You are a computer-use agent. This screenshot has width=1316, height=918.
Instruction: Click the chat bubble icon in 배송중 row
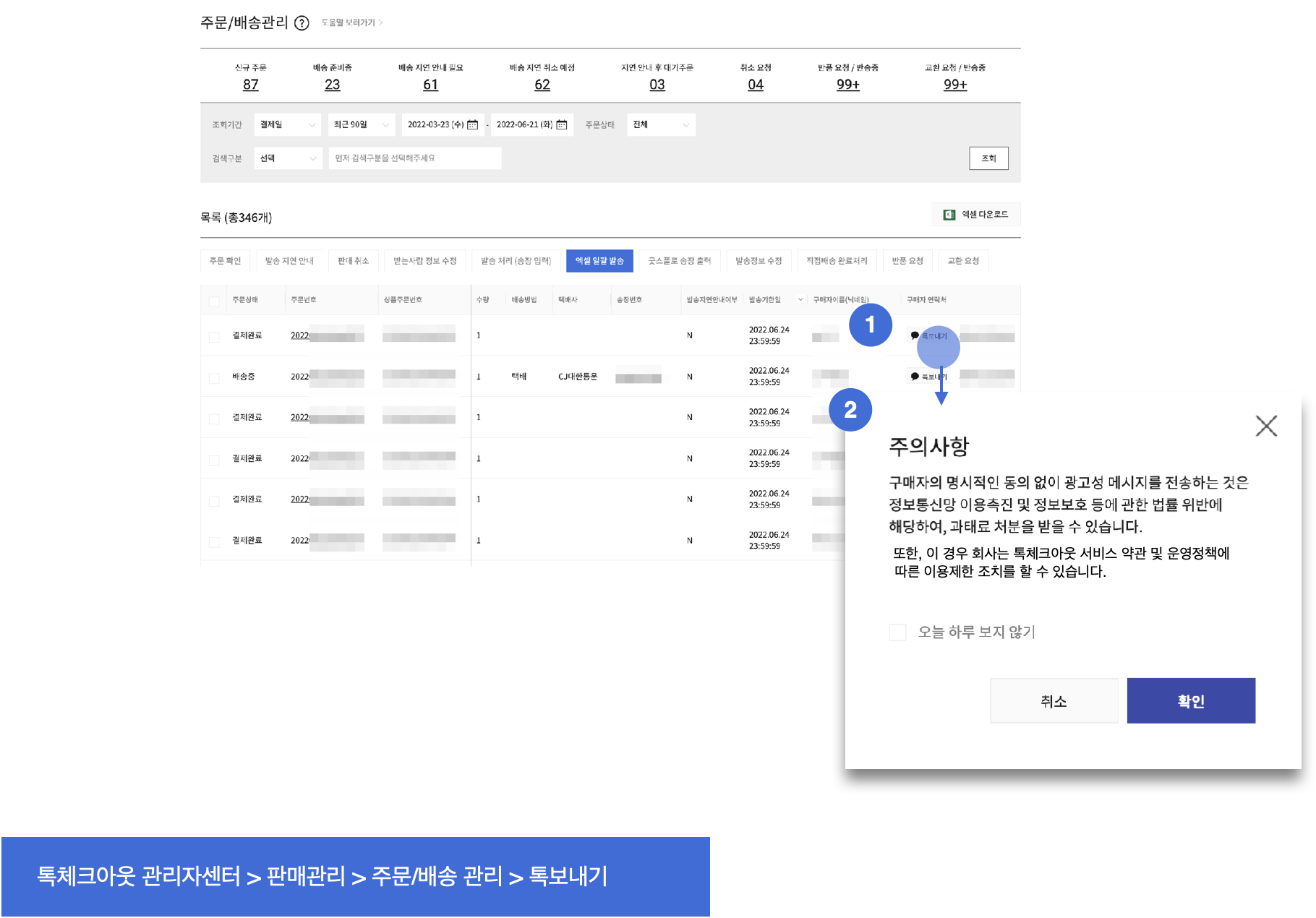(915, 377)
